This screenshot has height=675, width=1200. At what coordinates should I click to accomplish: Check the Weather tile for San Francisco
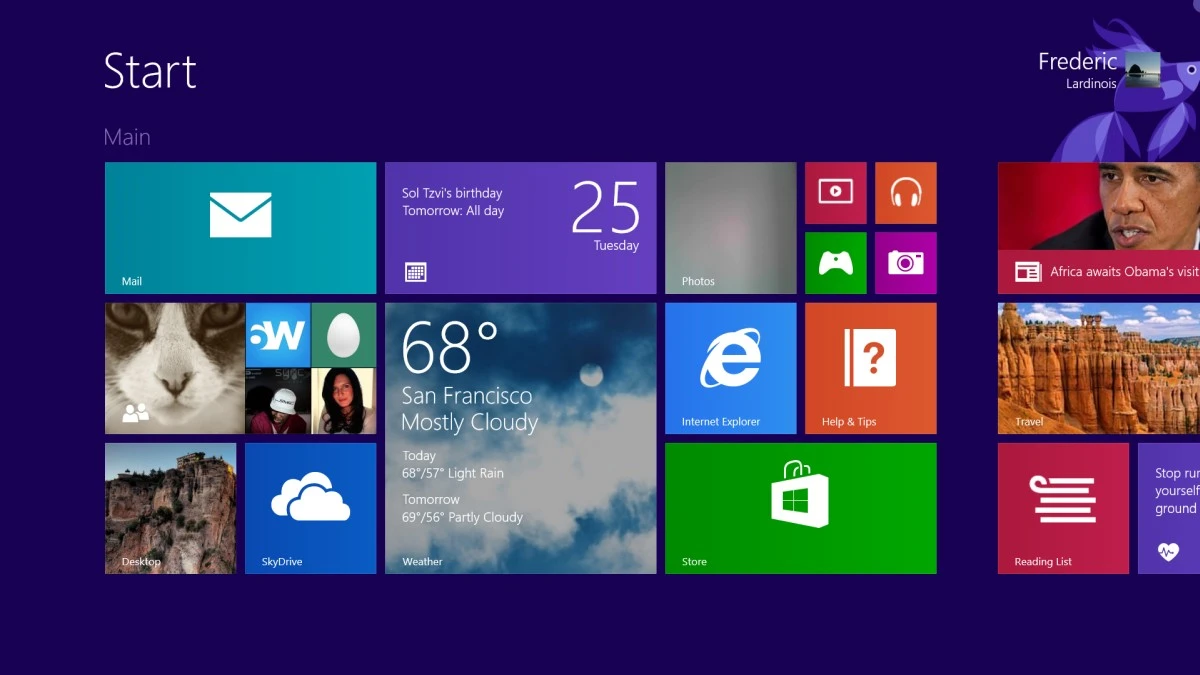[520, 438]
